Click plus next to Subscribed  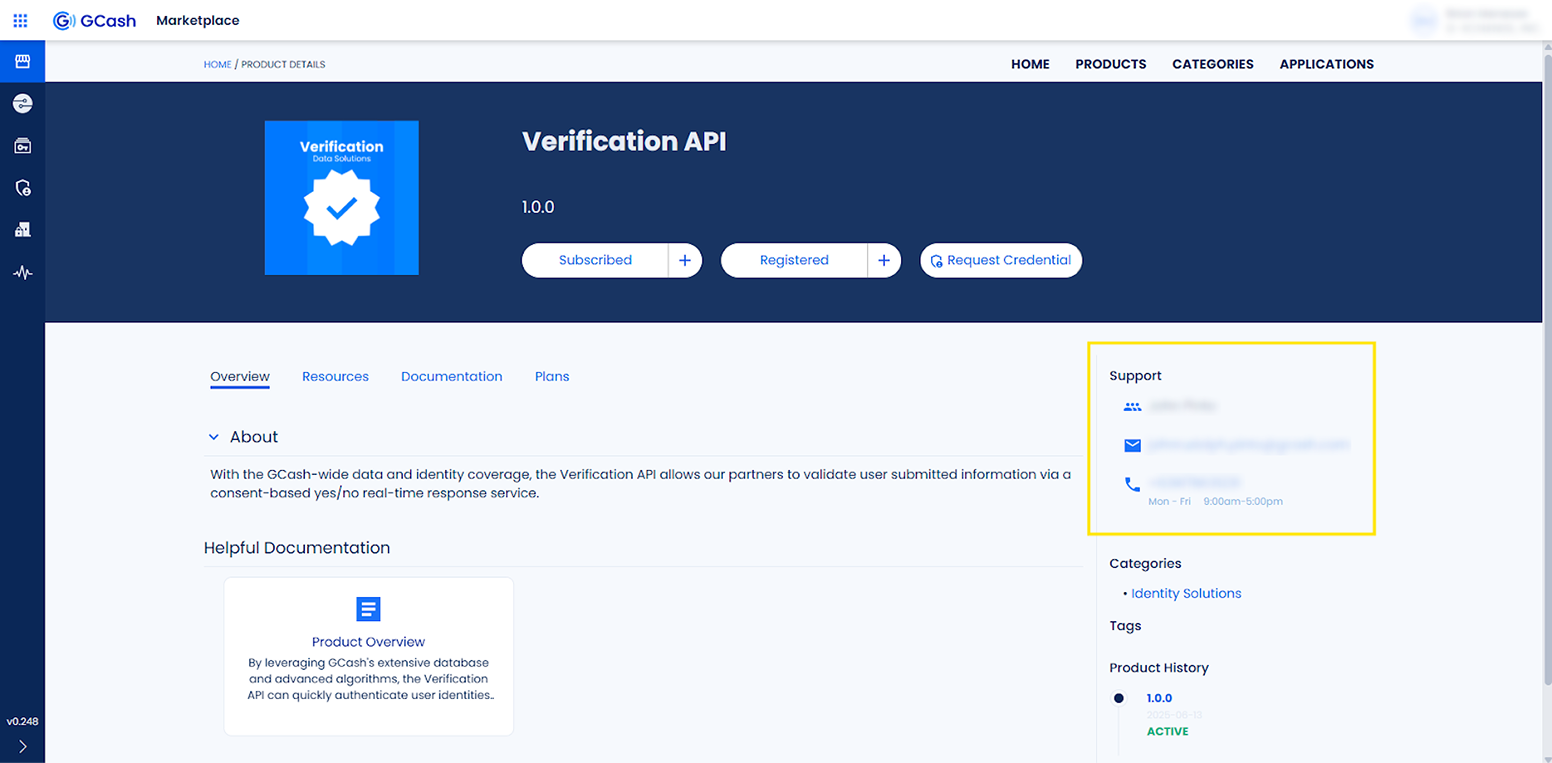[685, 260]
